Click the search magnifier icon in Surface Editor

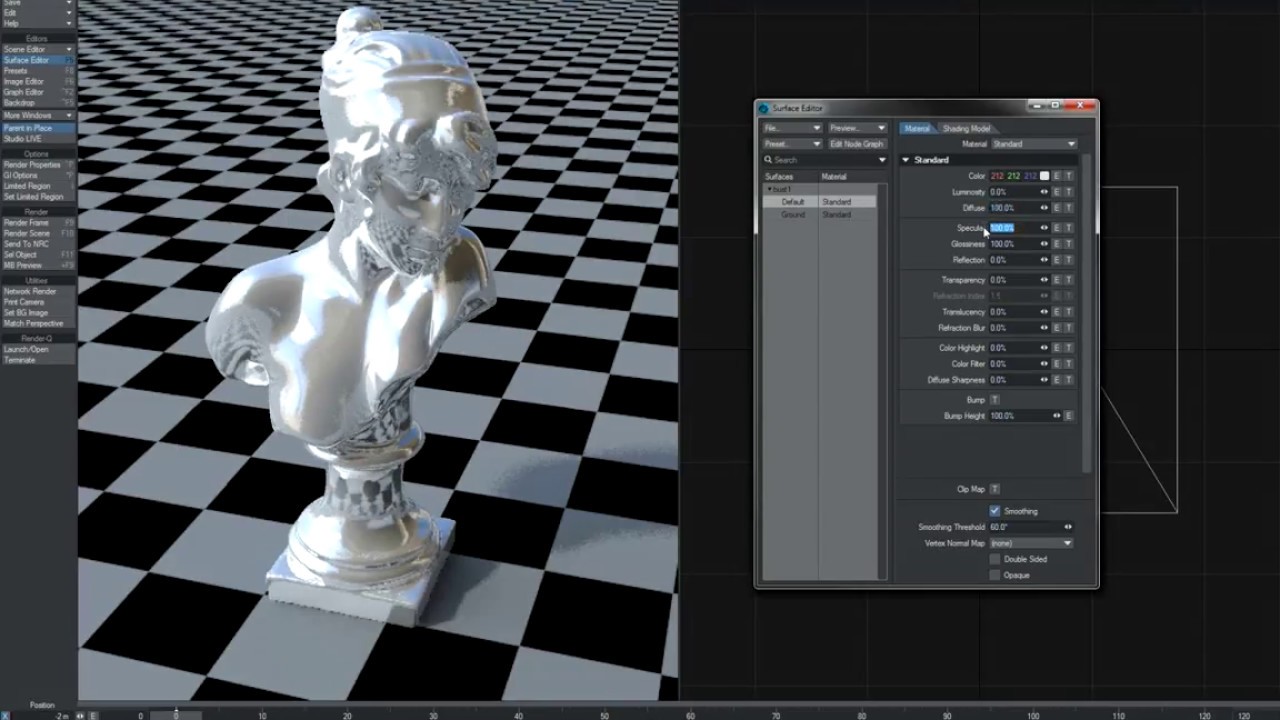point(768,160)
